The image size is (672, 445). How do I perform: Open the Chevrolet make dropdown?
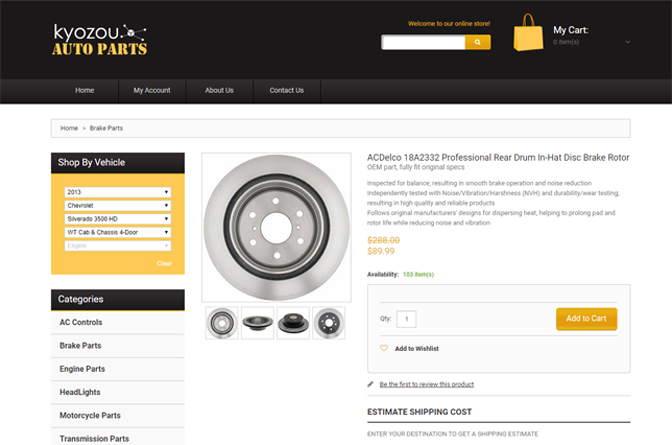[118, 205]
